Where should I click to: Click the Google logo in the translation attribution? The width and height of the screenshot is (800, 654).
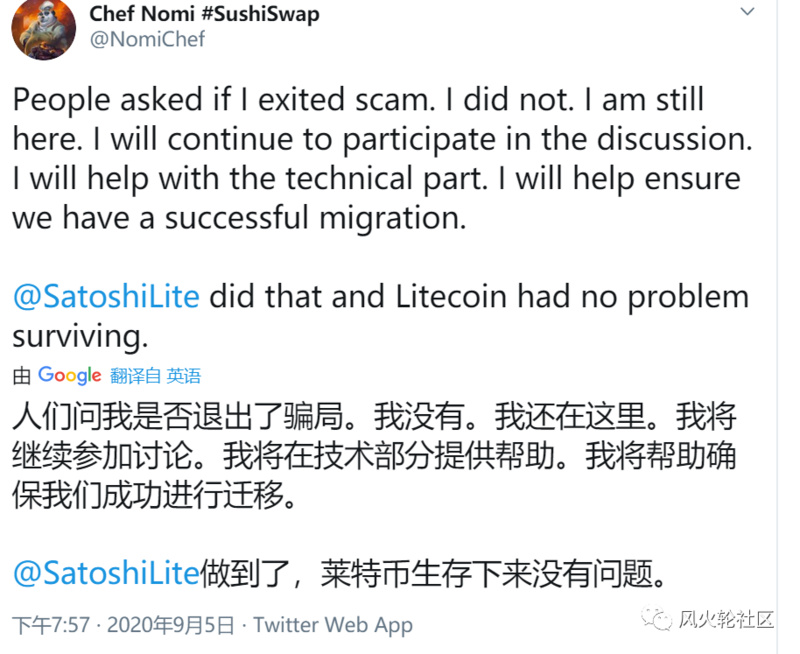coord(68,375)
